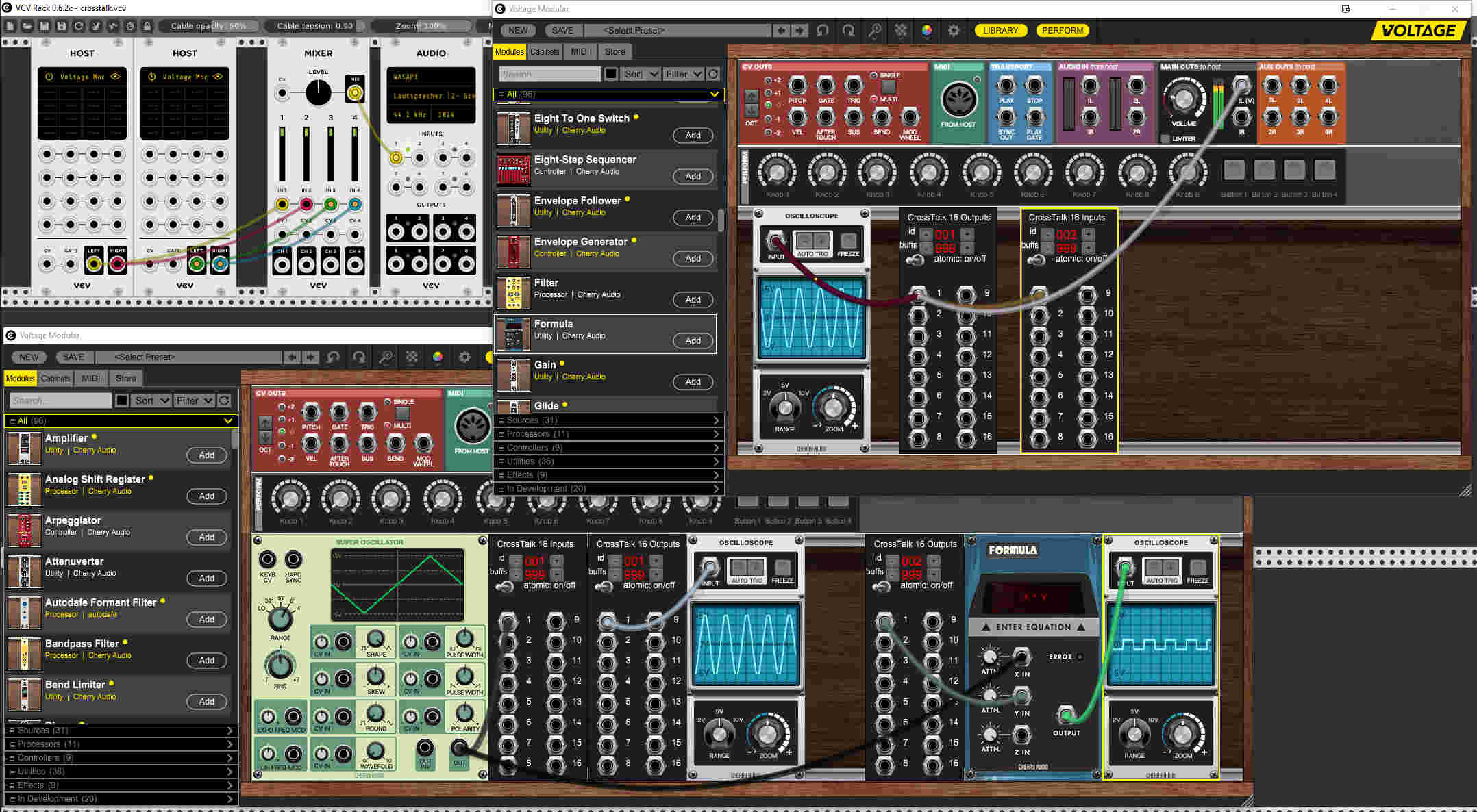Expand In Development (20) in top library
Screen dimensions: 1477x812
[x=608, y=489]
